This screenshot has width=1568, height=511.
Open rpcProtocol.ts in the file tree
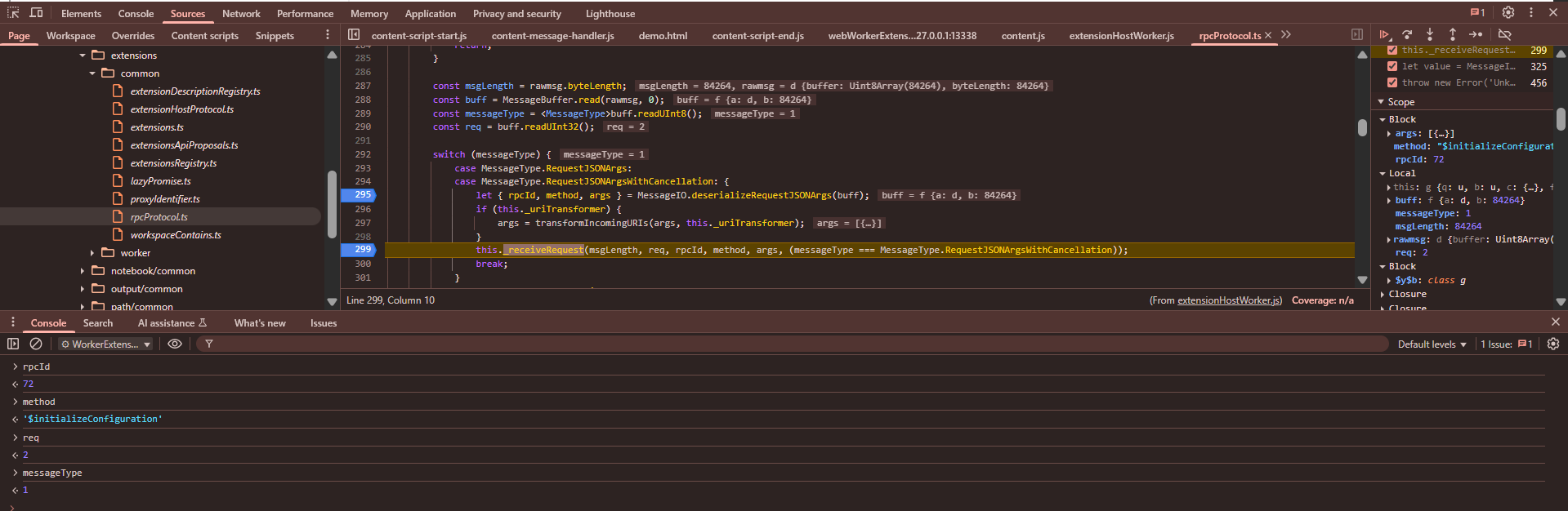pyautogui.click(x=159, y=217)
